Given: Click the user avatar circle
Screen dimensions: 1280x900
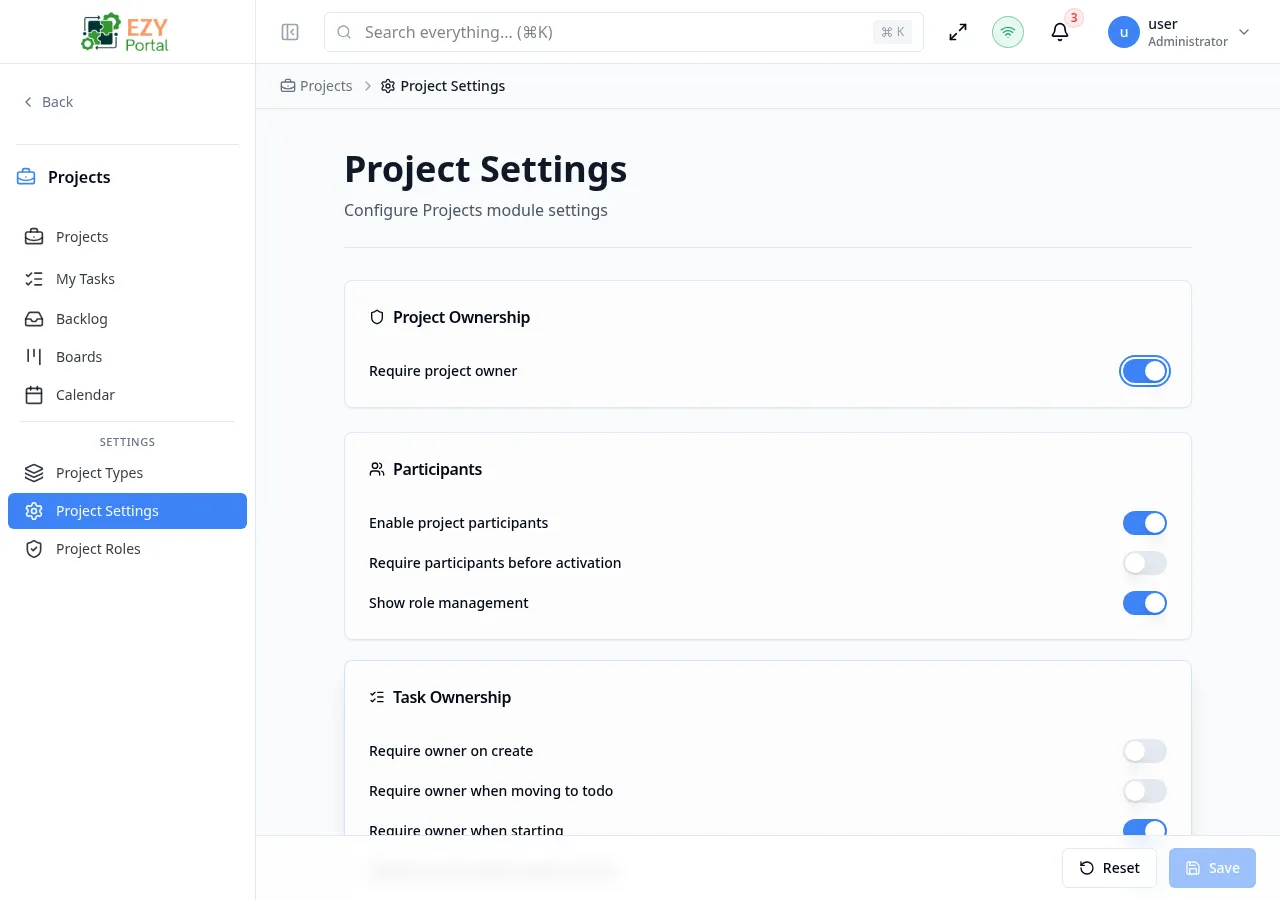Looking at the screenshot, I should coord(1124,32).
